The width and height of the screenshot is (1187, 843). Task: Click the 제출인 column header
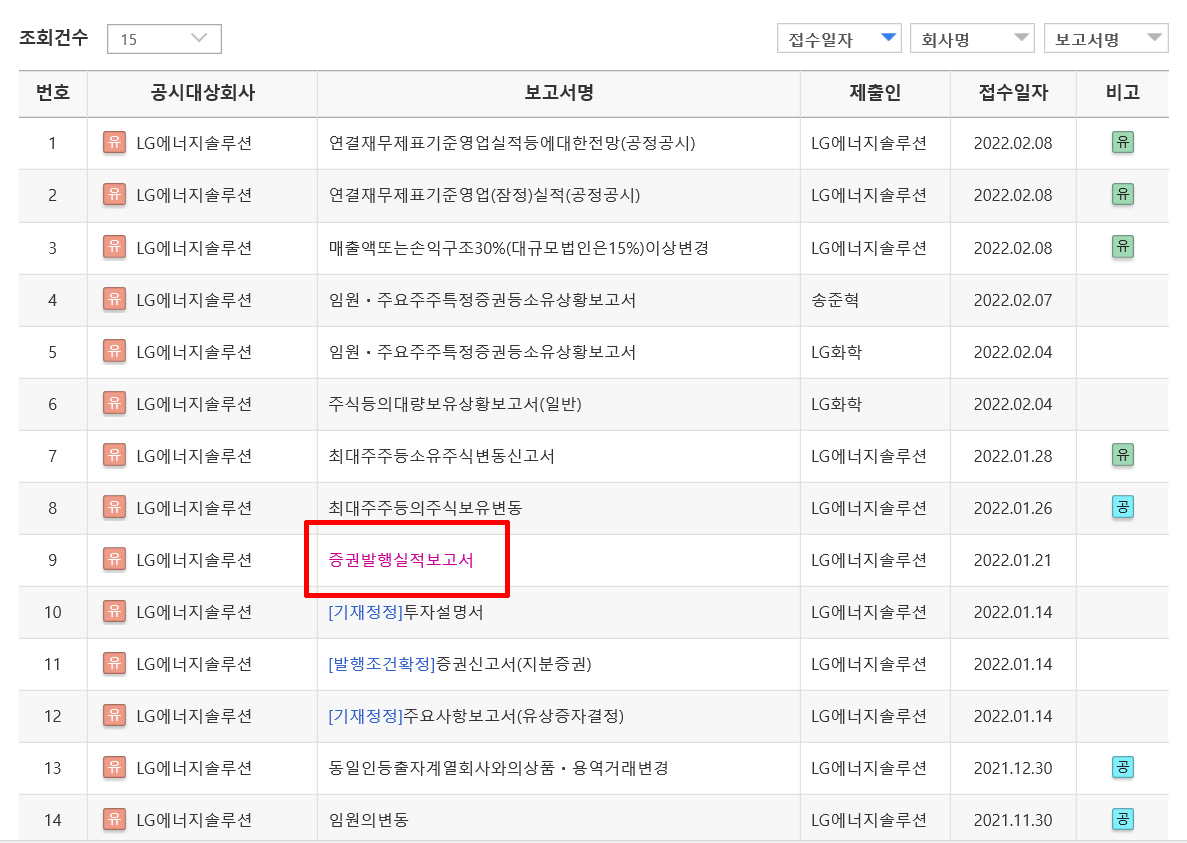point(875,93)
